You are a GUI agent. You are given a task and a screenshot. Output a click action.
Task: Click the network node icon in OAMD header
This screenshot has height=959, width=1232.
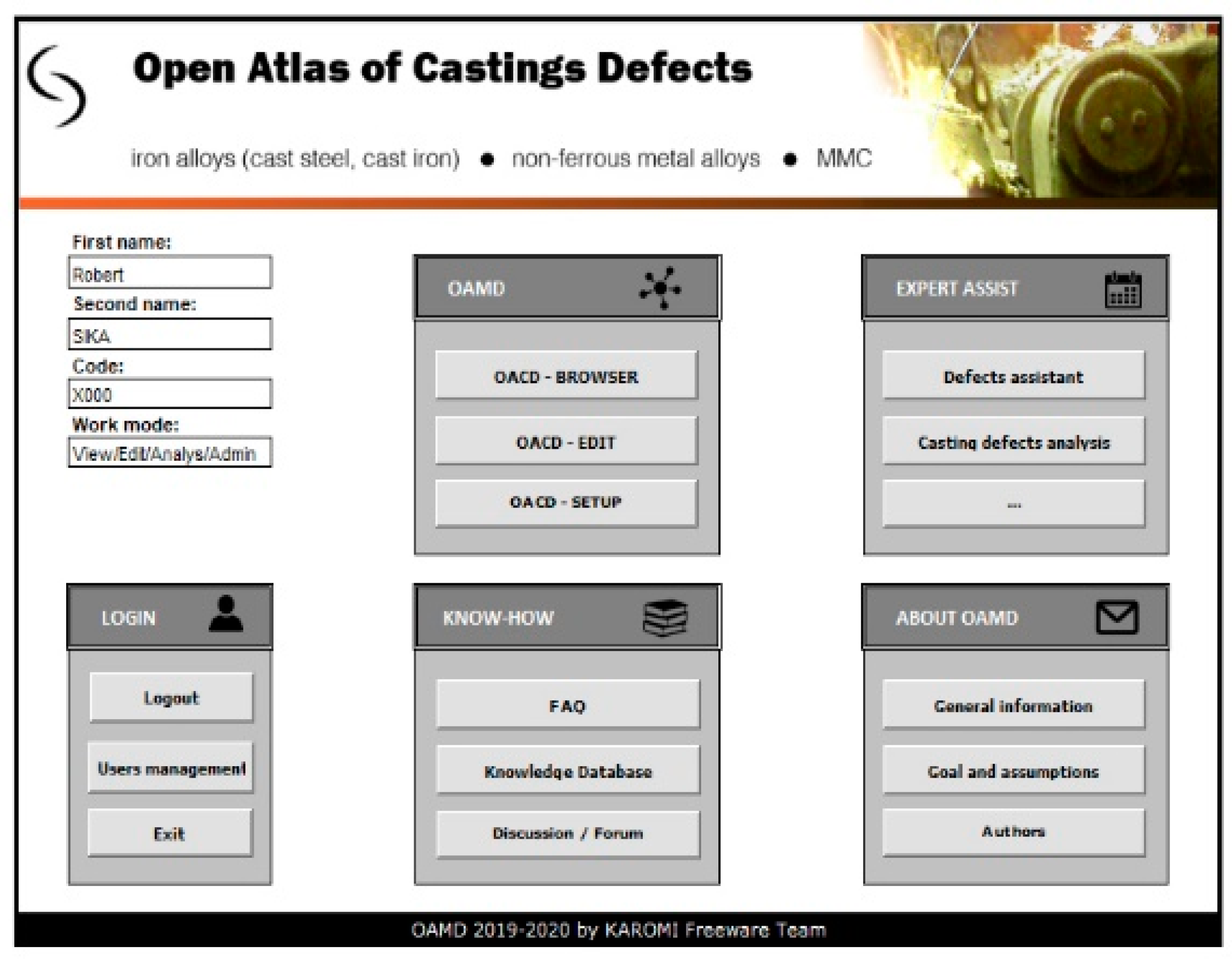660,288
